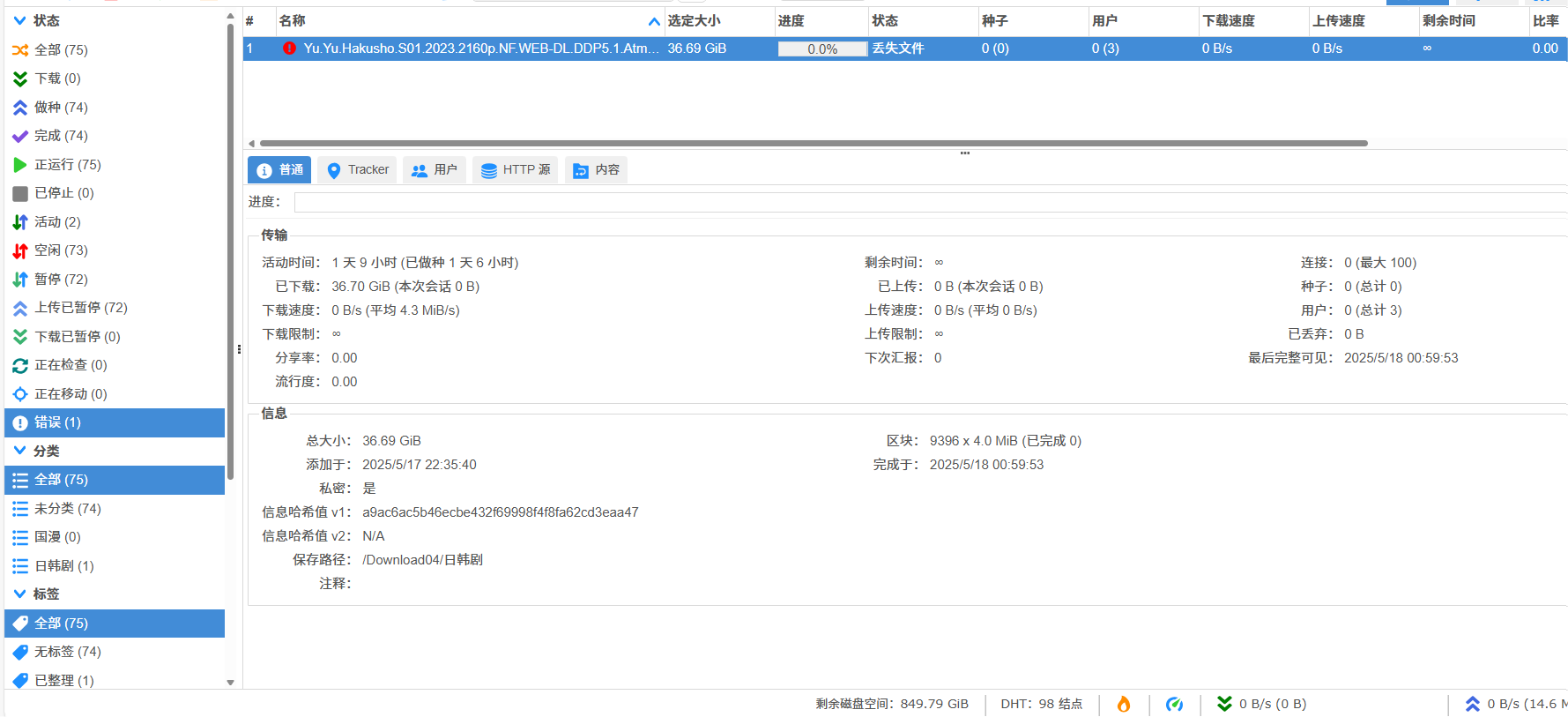This screenshot has height=717, width=1568.
Task: Open the 内容 tab
Action: pos(596,170)
